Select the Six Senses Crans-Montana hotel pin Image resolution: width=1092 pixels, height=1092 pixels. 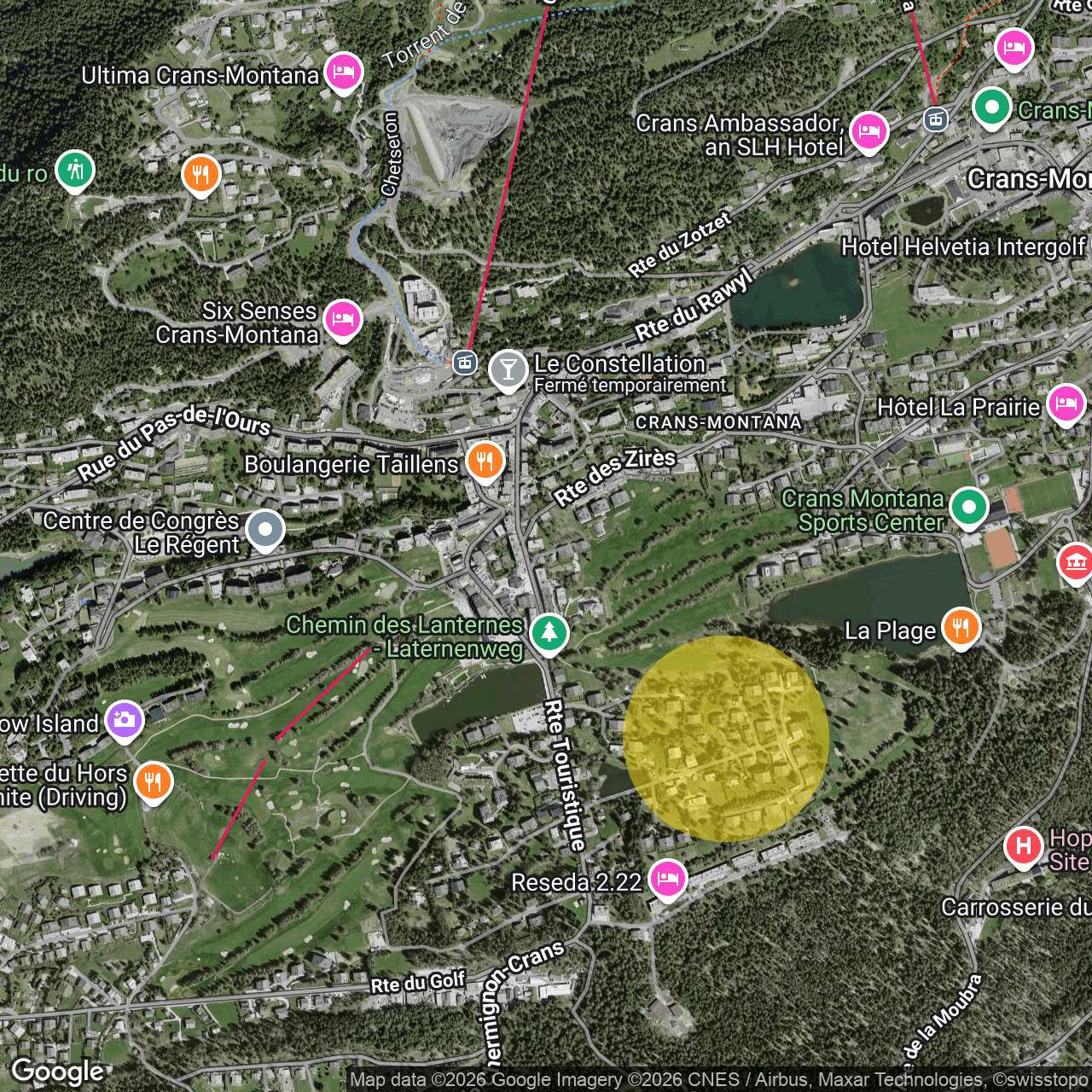tap(342, 321)
